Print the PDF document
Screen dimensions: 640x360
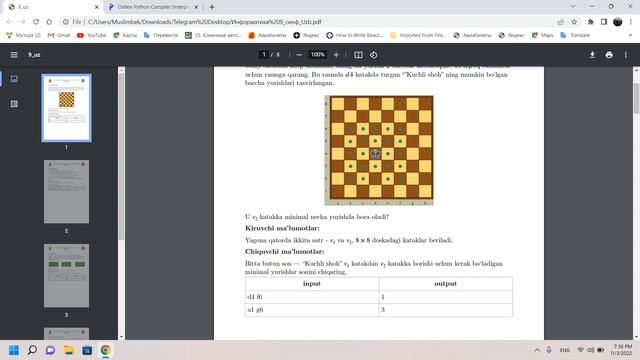(609, 55)
